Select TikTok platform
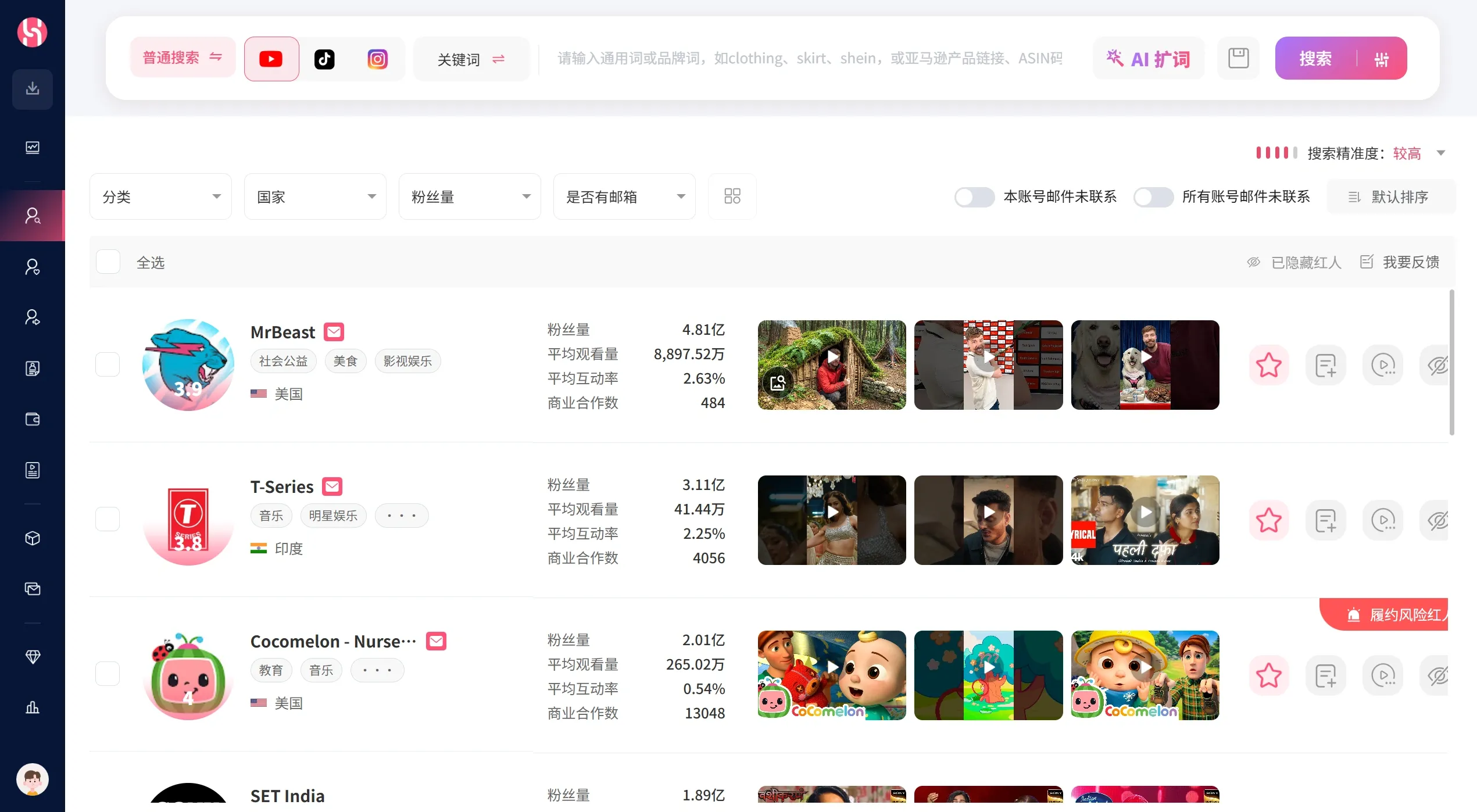Viewport: 1477px width, 812px height. (x=324, y=59)
